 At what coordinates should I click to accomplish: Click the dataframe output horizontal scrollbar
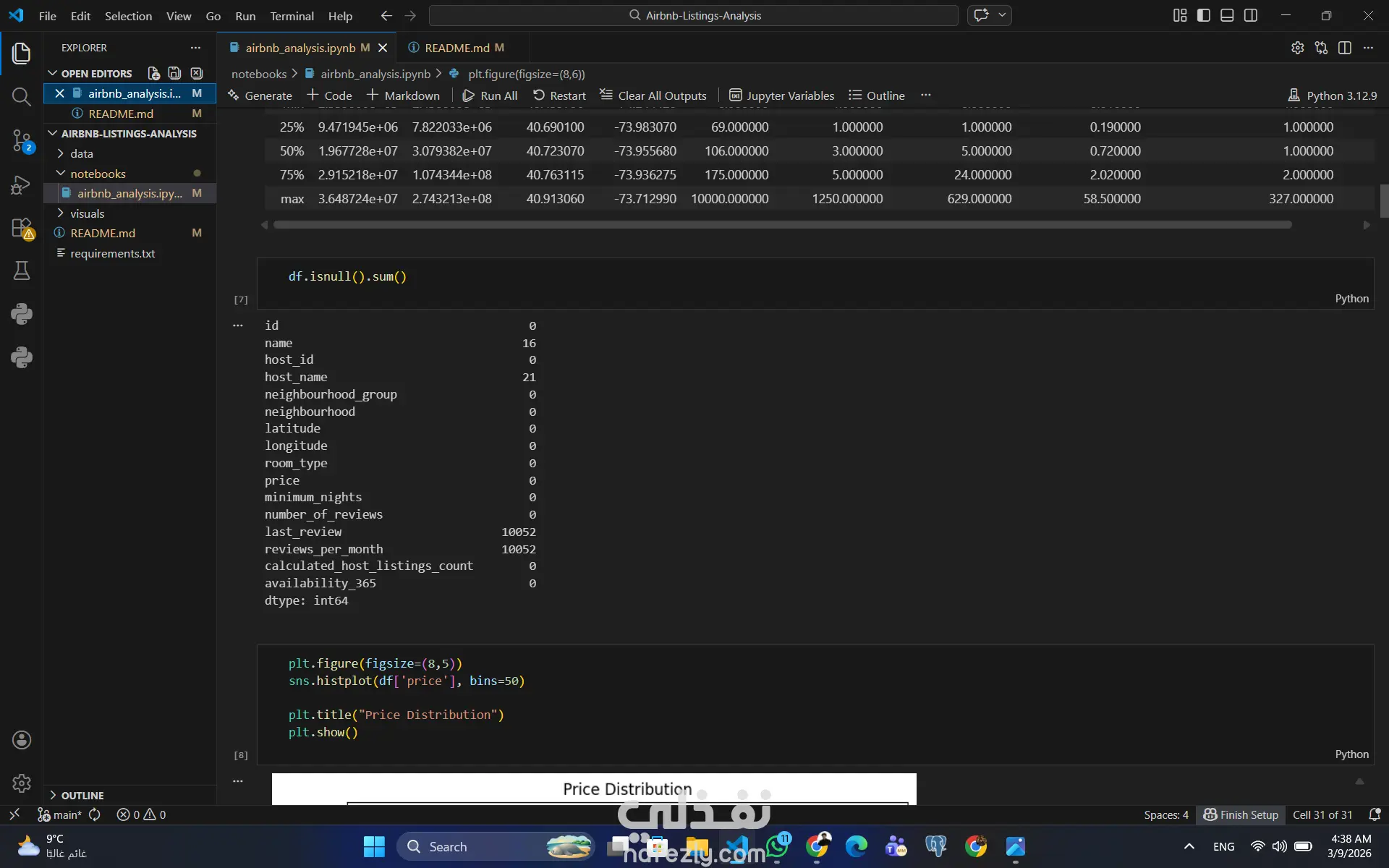click(781, 225)
